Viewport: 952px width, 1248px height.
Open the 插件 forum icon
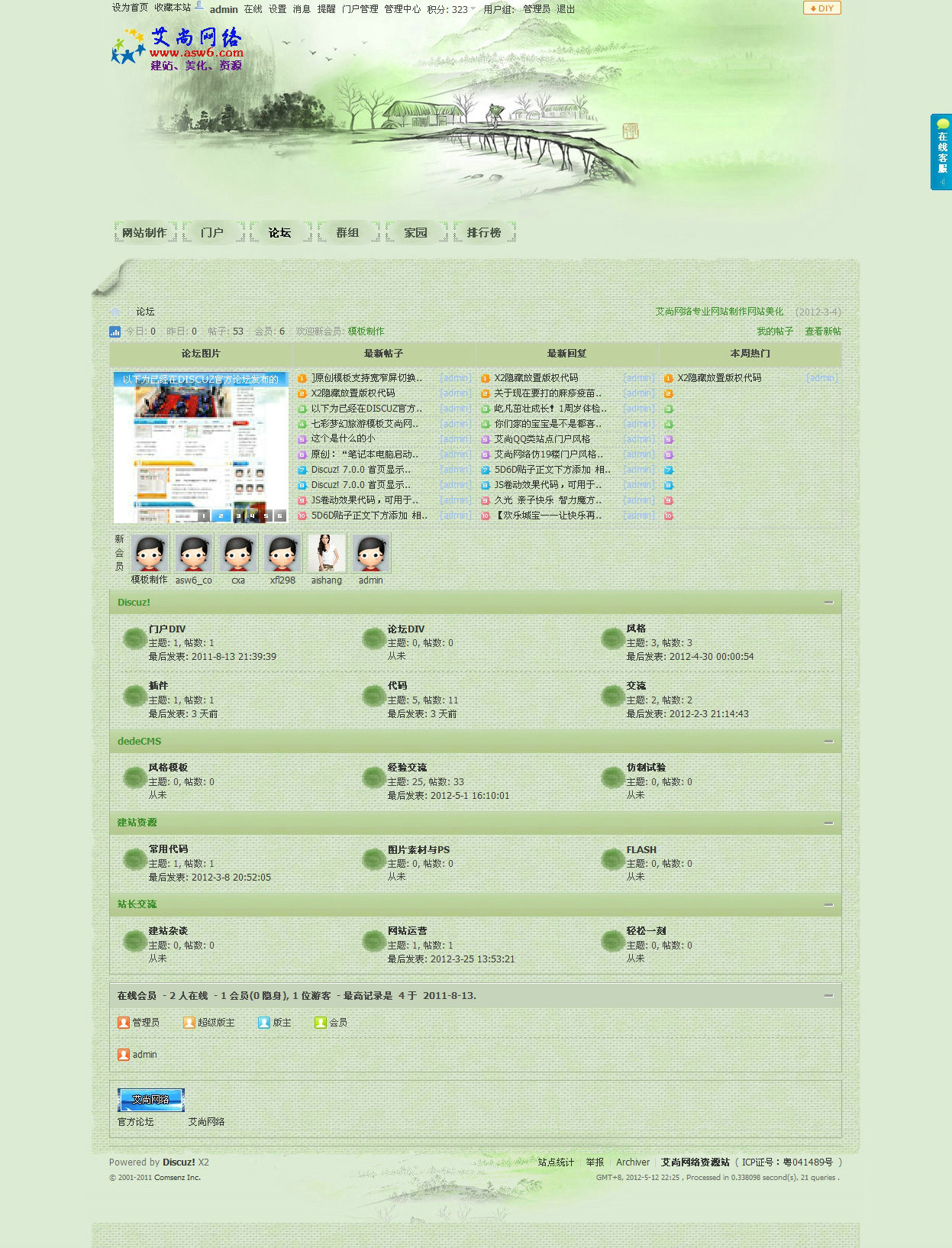135,696
